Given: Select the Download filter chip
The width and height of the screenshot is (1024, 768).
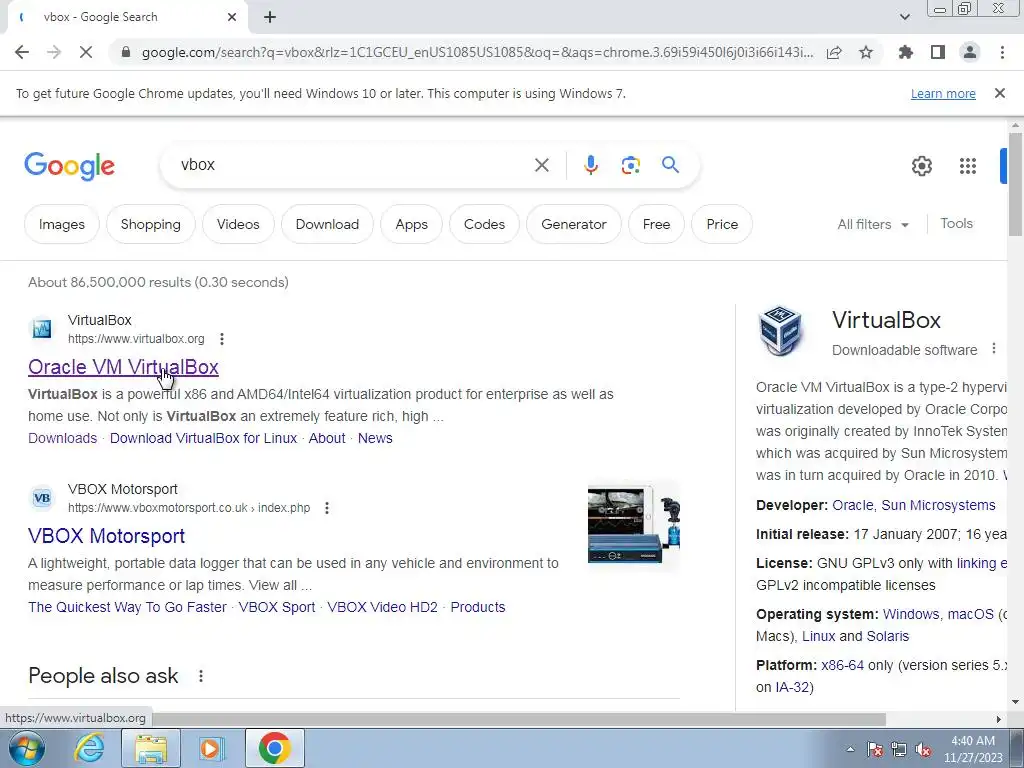Looking at the screenshot, I should pos(327,224).
